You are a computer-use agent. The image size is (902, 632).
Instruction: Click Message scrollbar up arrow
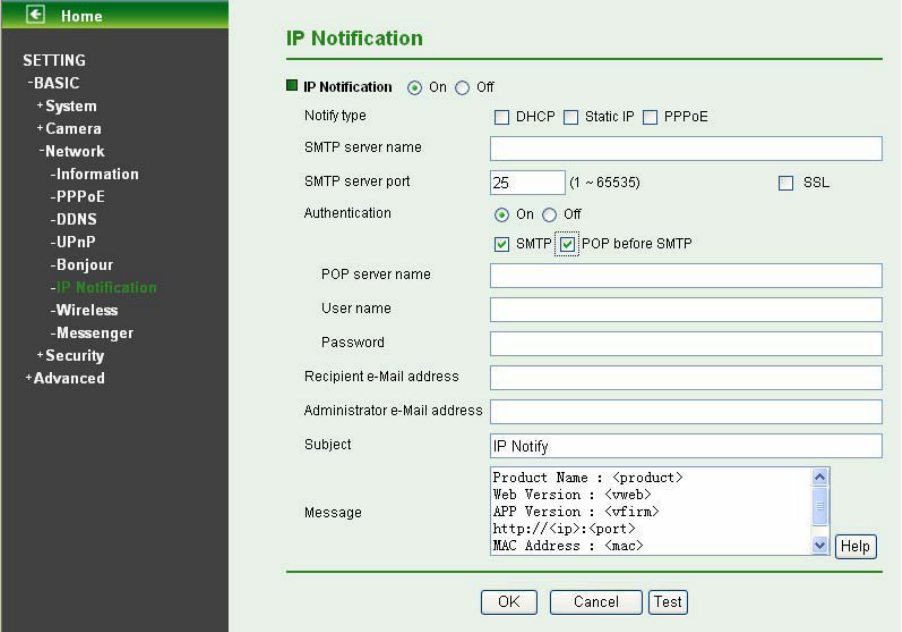820,477
